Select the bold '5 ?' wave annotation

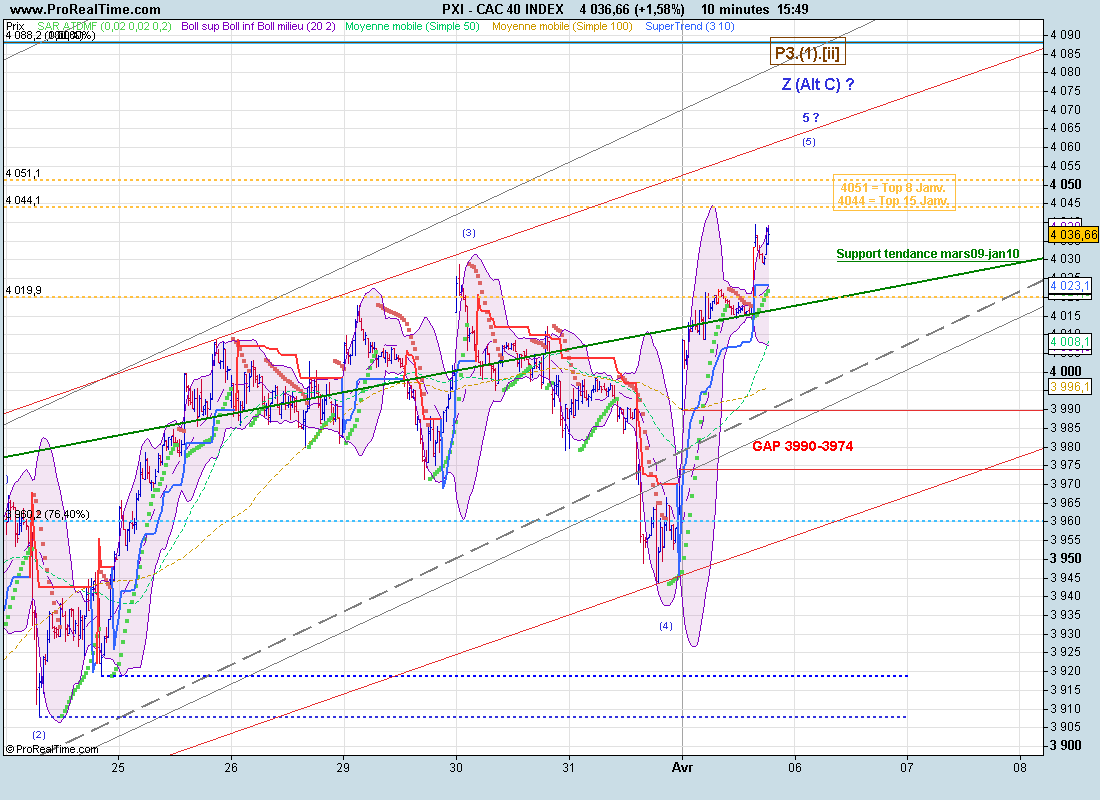coord(810,118)
